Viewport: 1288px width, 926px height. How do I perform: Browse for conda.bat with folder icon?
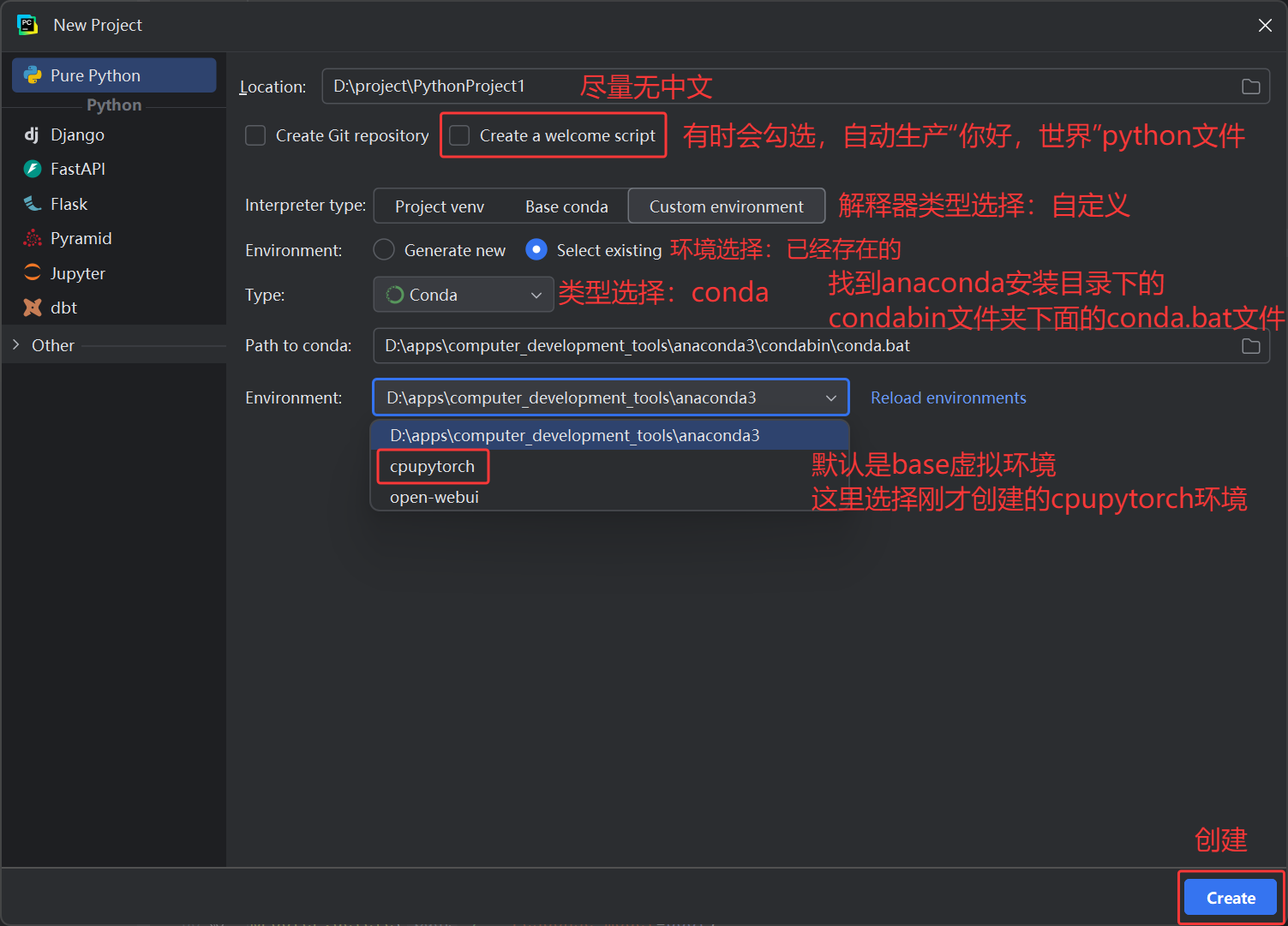(1251, 346)
